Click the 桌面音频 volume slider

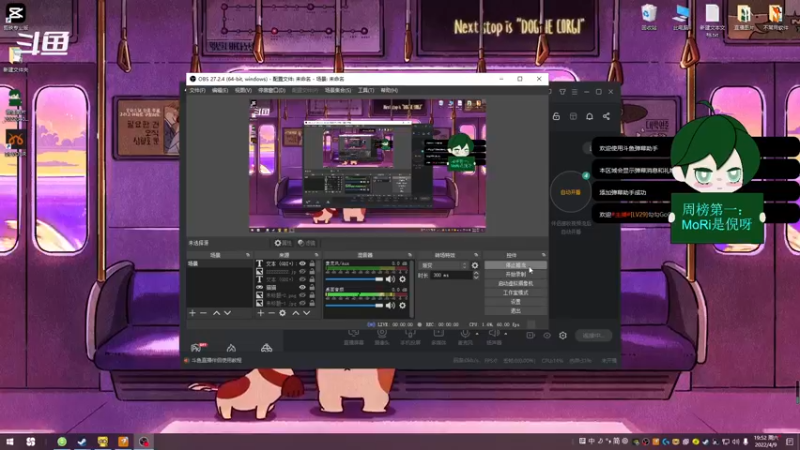tap(354, 305)
